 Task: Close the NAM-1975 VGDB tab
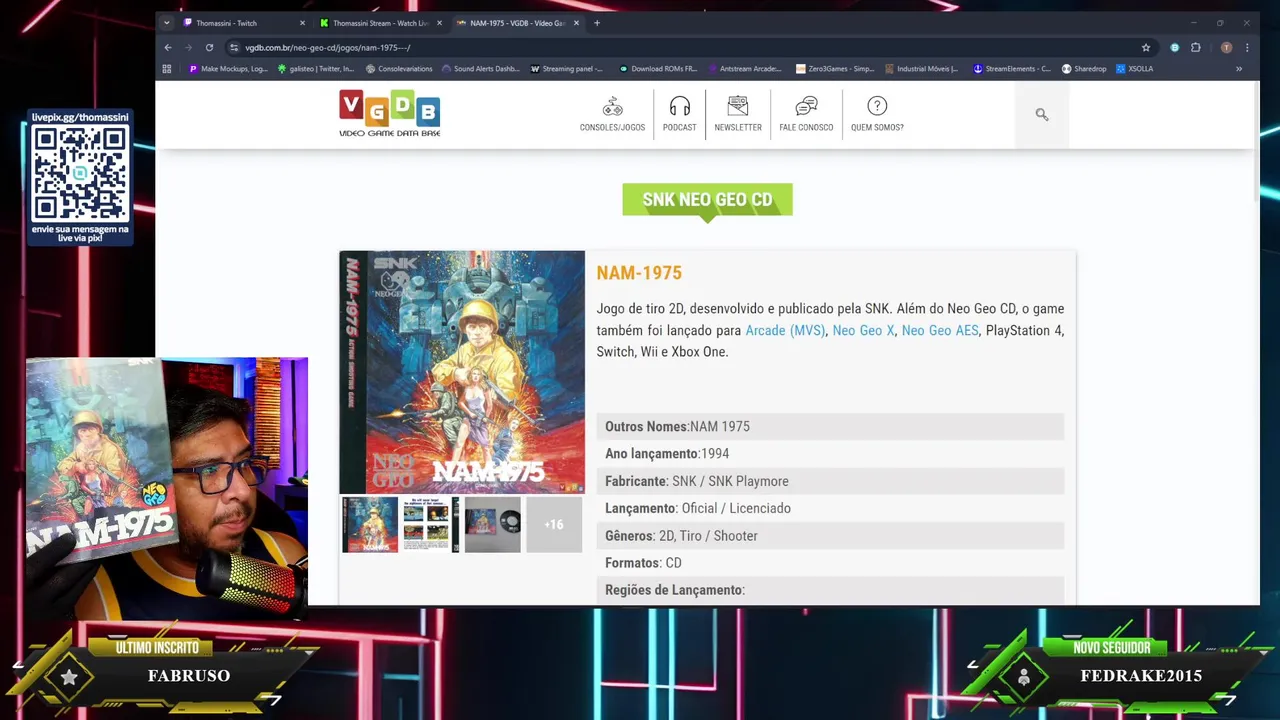(576, 23)
